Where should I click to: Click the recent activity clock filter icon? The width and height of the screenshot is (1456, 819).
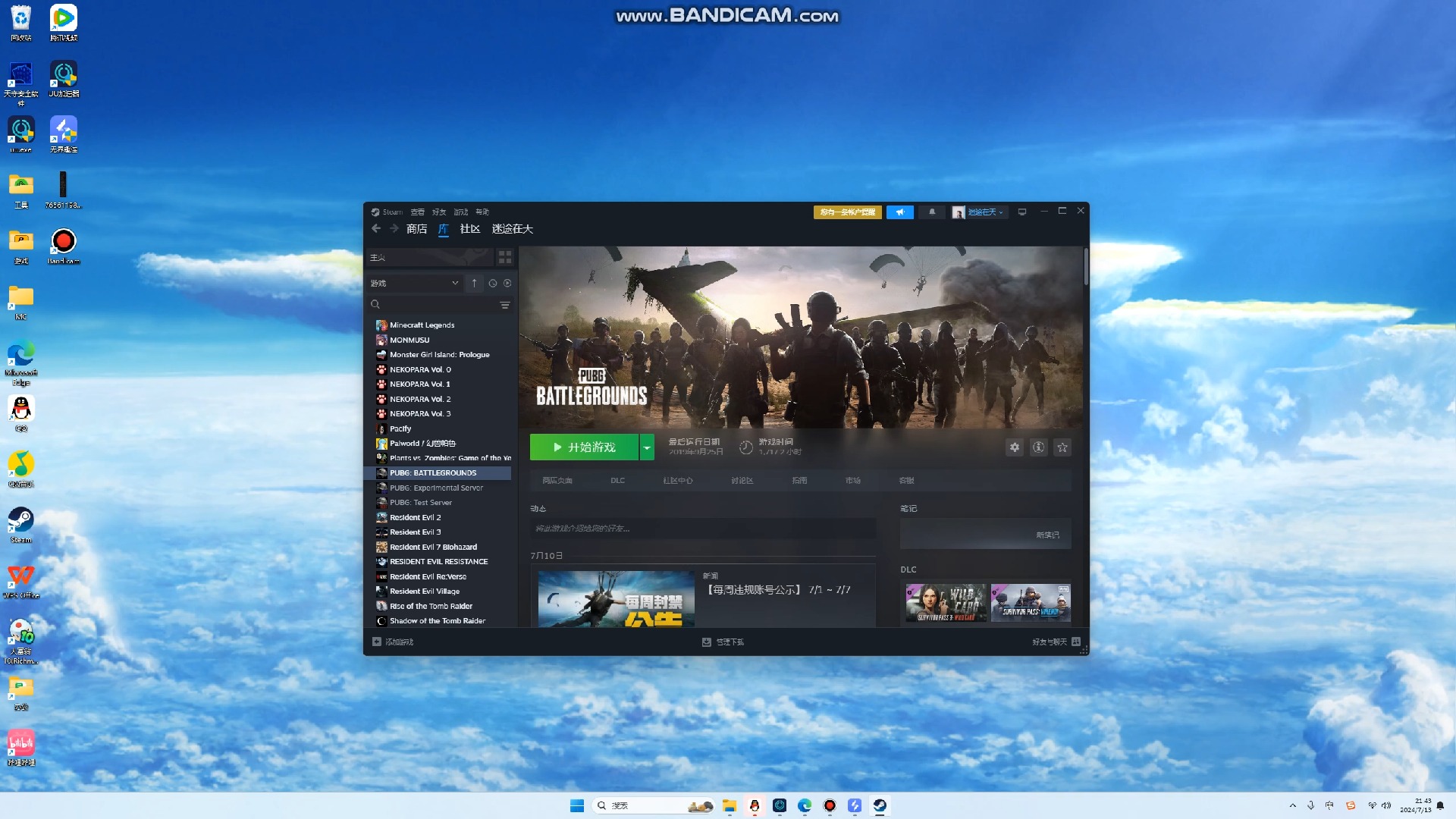coord(493,283)
